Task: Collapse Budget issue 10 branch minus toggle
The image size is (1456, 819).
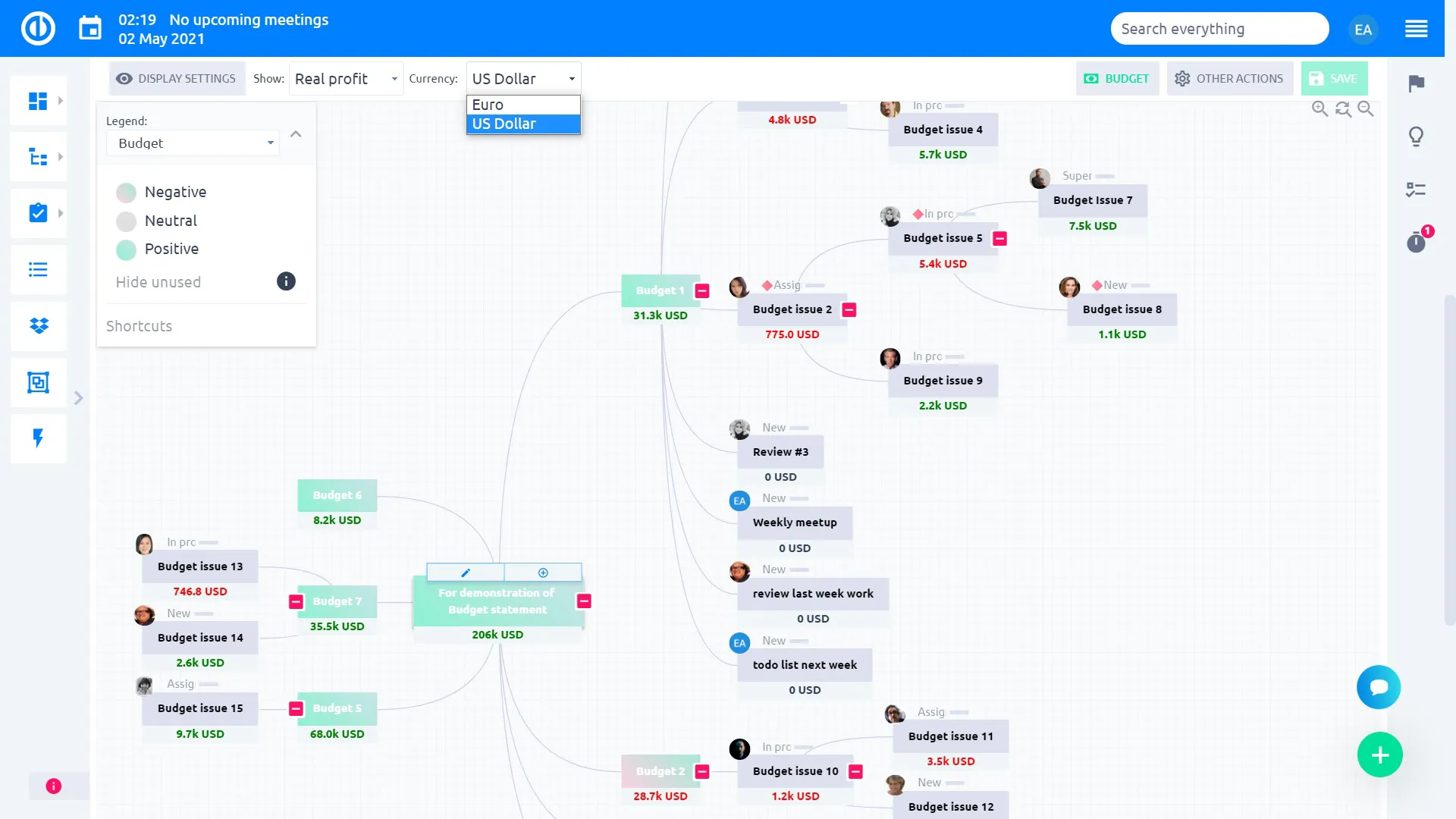Action: 855,771
